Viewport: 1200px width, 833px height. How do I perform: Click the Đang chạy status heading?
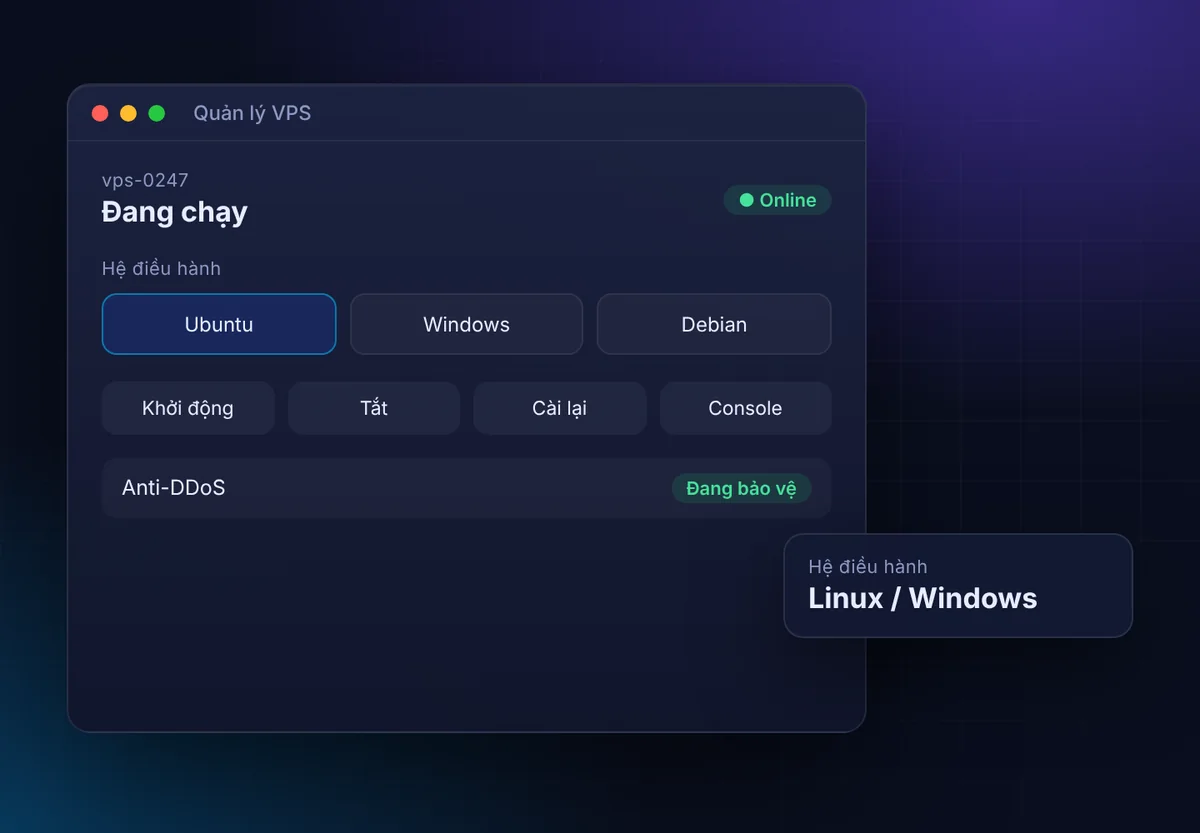(175, 212)
